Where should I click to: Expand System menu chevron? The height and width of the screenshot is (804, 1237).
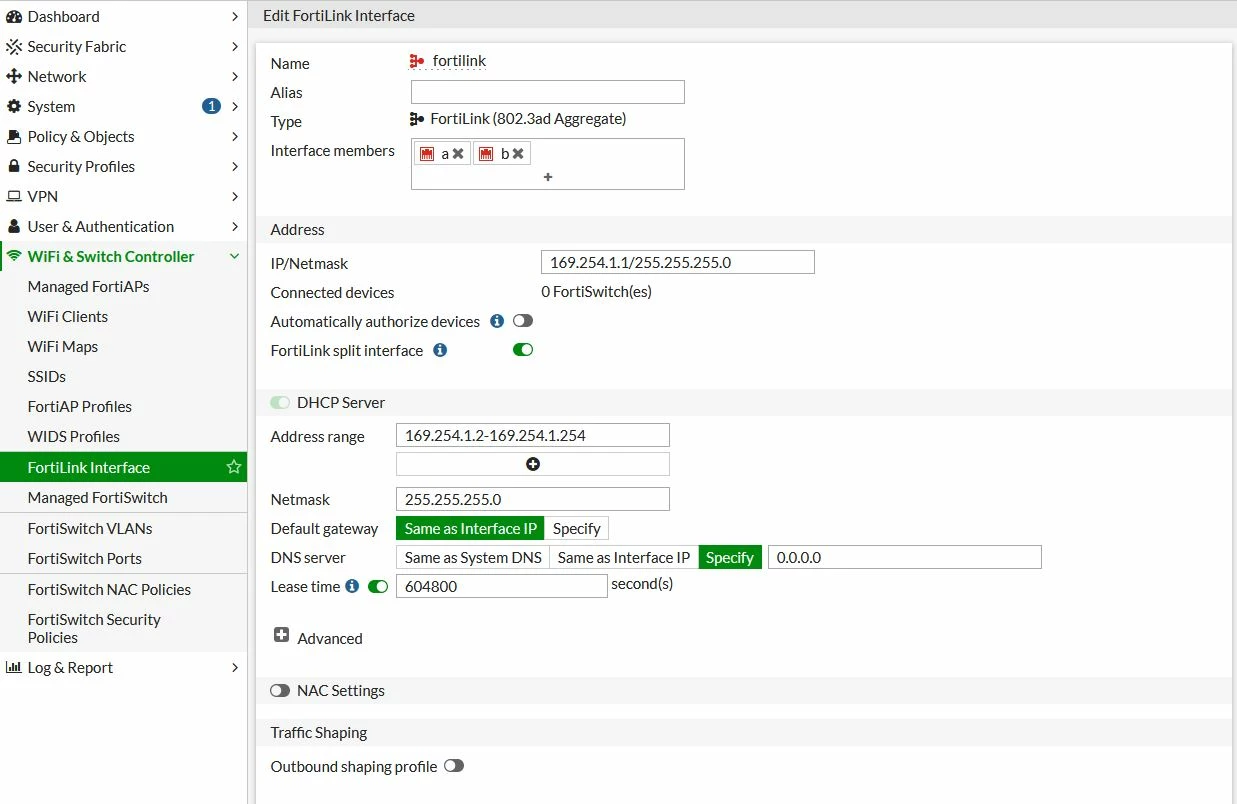tap(234, 107)
